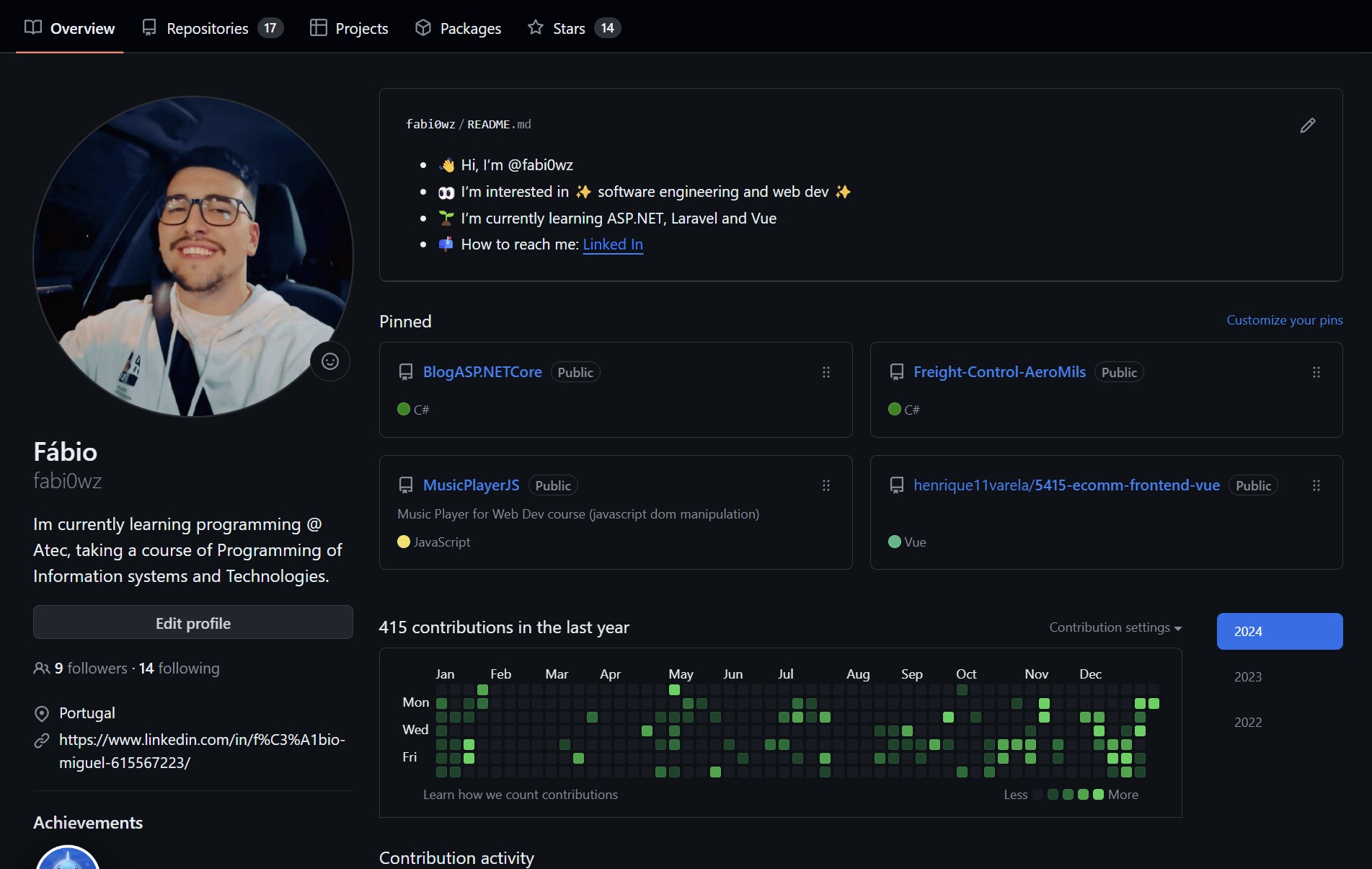
Task: Click drag handle on 5415-ecomm-frontend-vue pin
Action: click(x=1316, y=485)
